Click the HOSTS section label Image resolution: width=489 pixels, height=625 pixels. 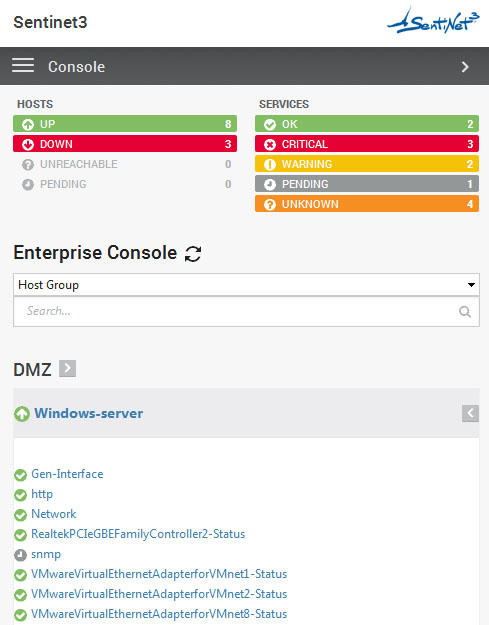click(35, 104)
